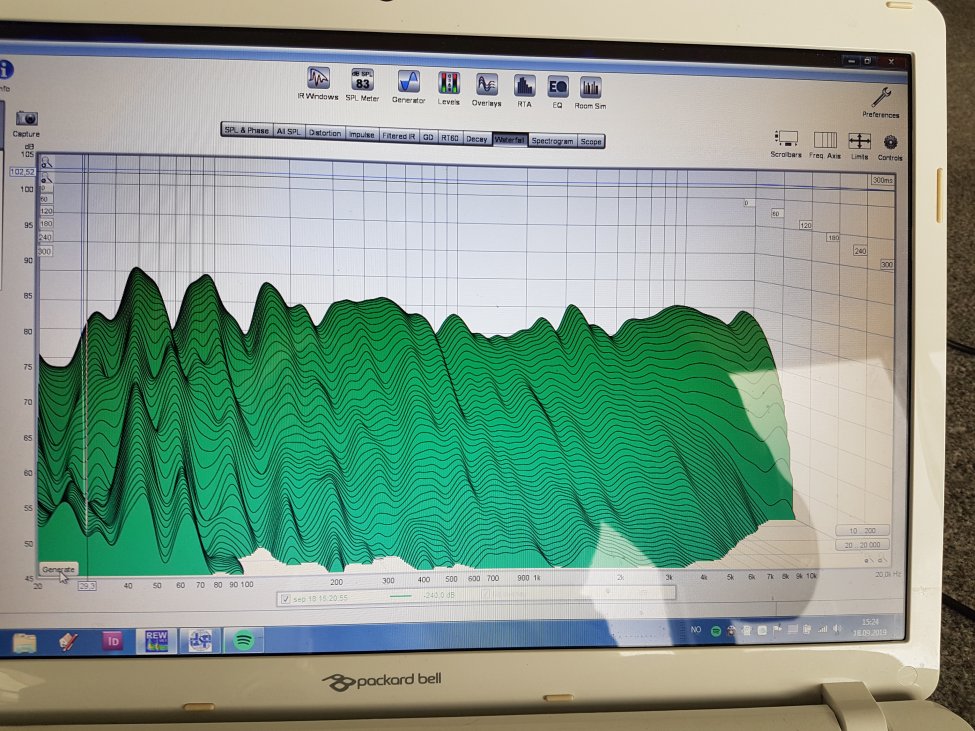Screen dimensions: 975x731
Task: Click the 29,3 Hz cursor readout
Action: pos(87,586)
